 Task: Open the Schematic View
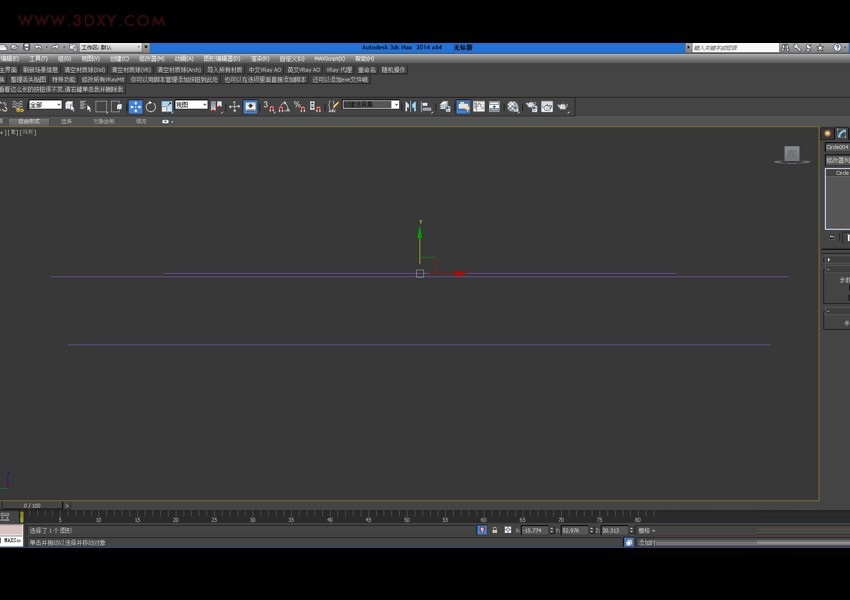[x=494, y=107]
